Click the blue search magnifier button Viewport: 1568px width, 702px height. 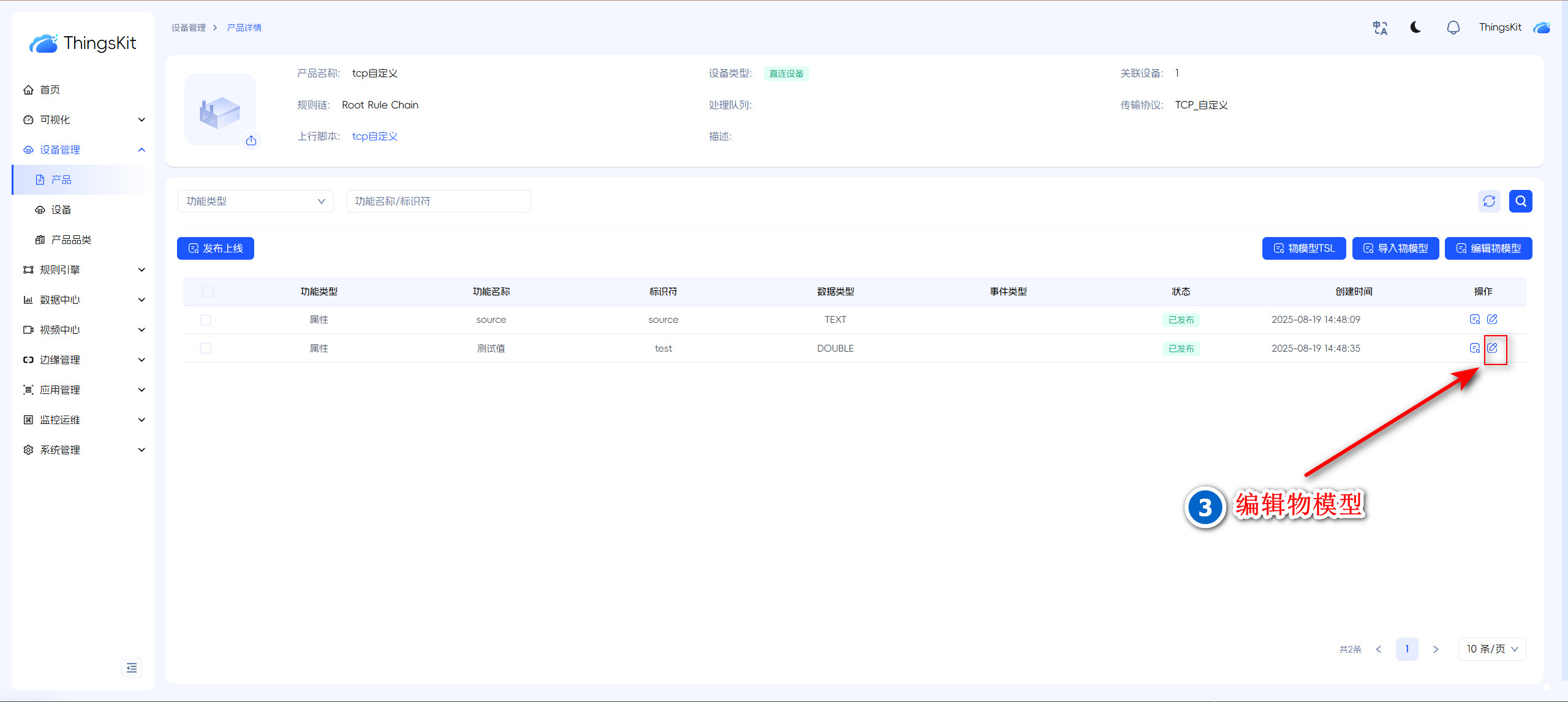pyautogui.click(x=1520, y=201)
